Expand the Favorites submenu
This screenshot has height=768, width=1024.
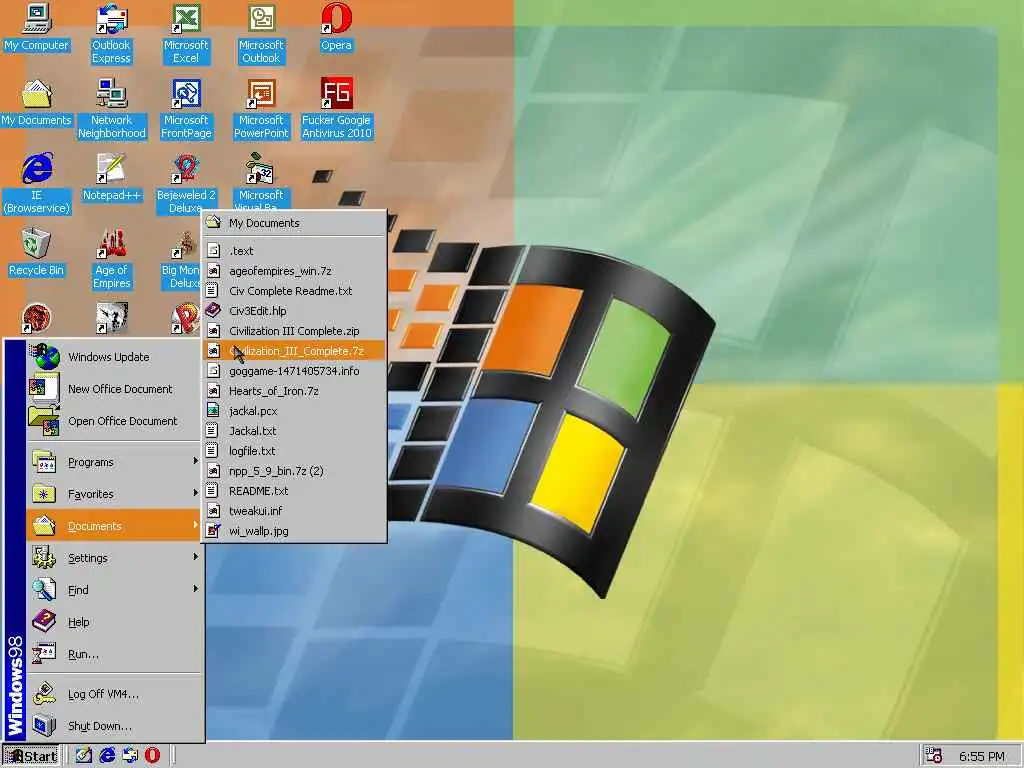[114, 494]
